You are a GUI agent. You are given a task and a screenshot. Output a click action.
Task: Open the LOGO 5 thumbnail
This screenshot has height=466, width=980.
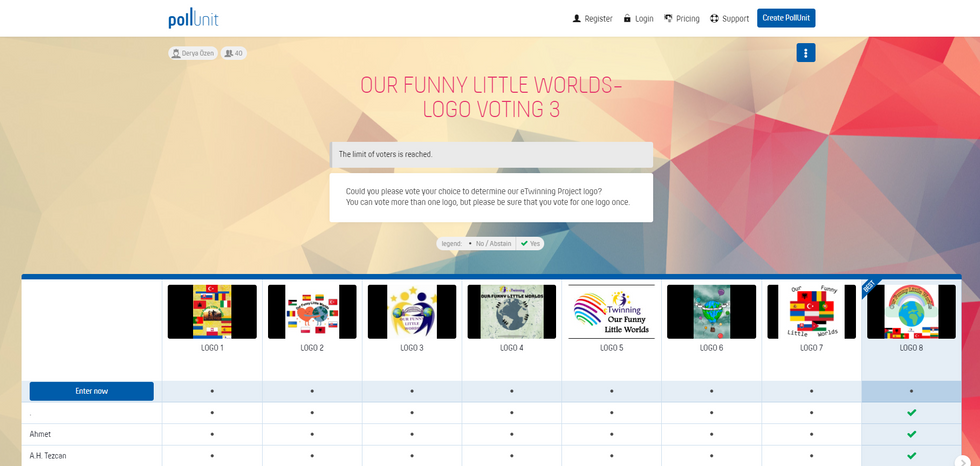(611, 312)
